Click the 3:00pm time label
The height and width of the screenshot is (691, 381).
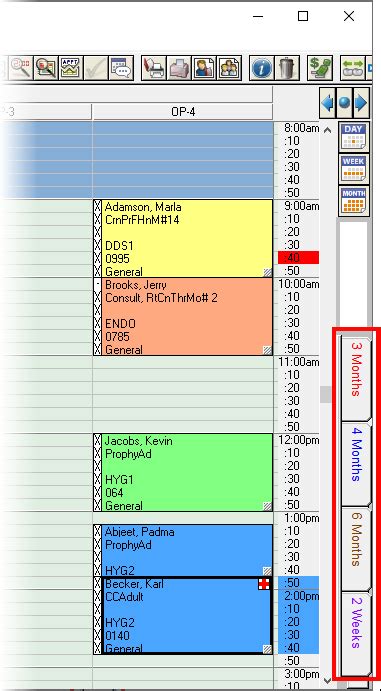pyautogui.click(x=301, y=674)
